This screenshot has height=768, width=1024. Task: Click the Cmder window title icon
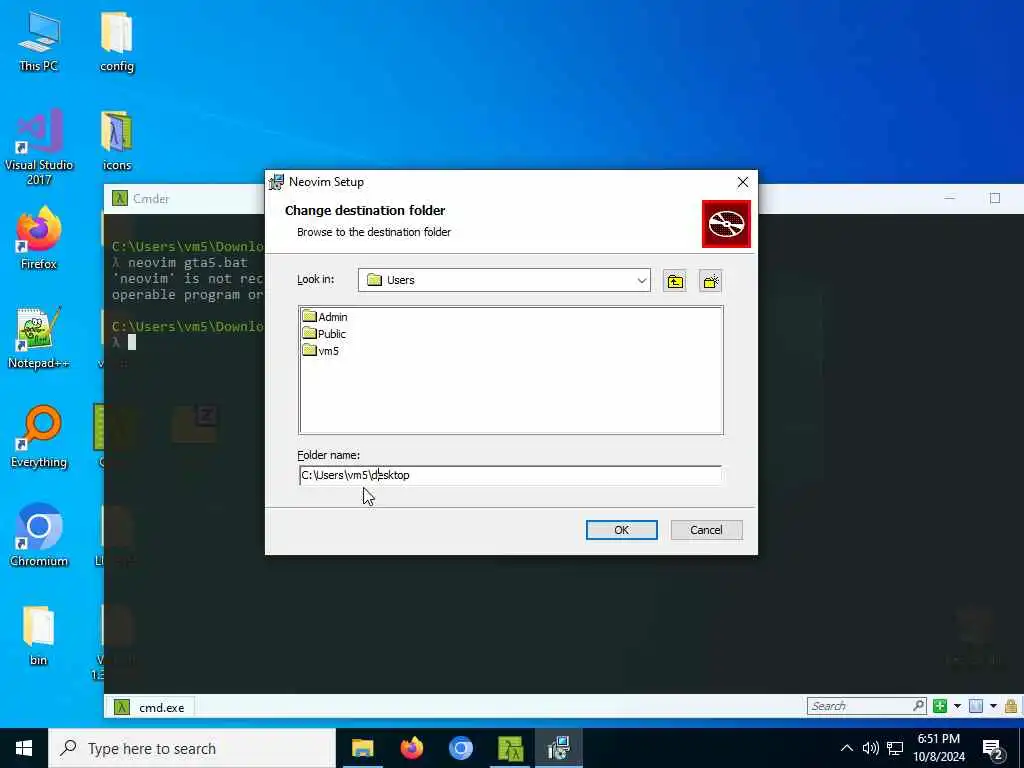click(120, 199)
